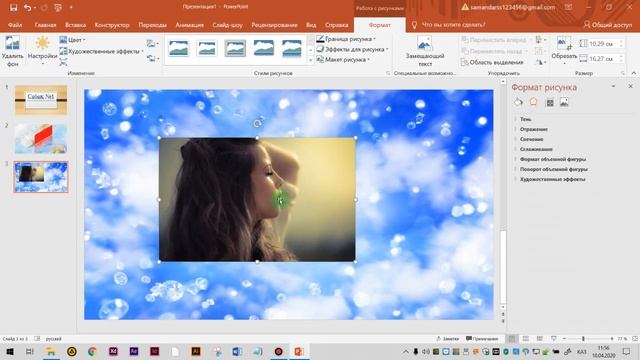This screenshot has height=360, width=640.
Task: Open the Color (Цвет) dropdown
Action: point(72,40)
